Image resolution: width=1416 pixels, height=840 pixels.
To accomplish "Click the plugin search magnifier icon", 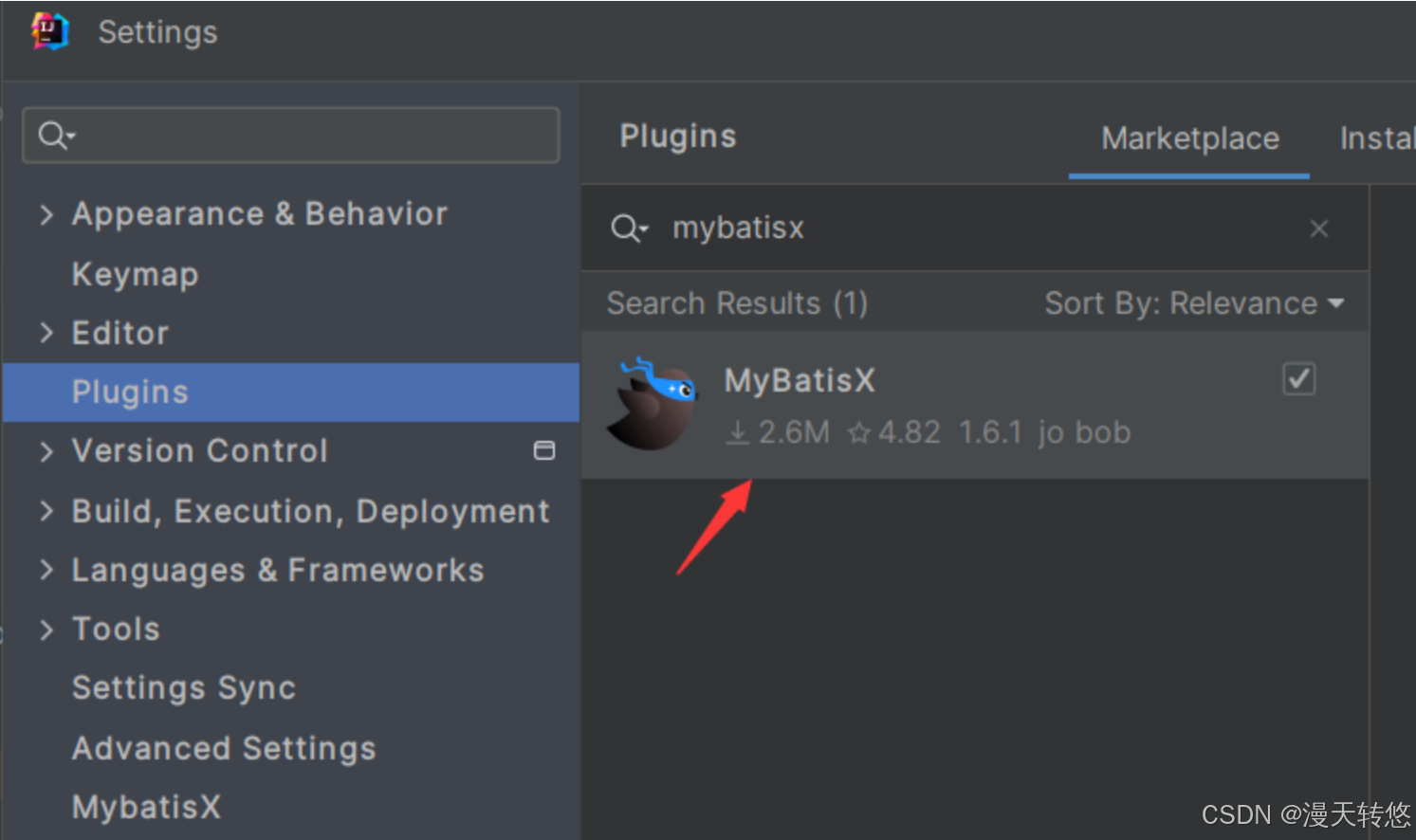I will 628,228.
